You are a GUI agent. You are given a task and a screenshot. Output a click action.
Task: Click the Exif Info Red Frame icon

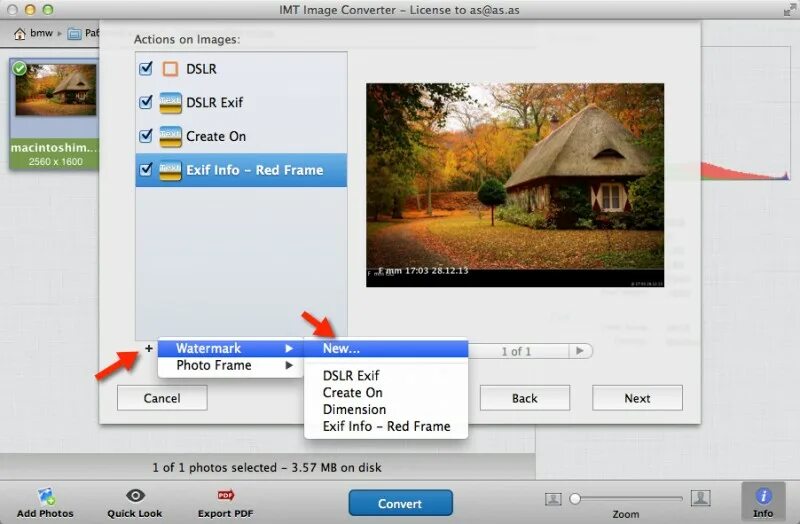(170, 170)
